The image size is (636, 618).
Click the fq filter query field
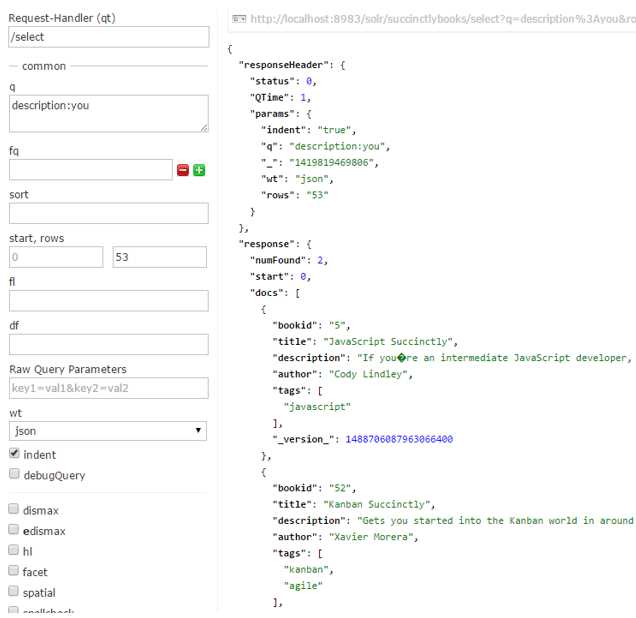click(x=91, y=170)
